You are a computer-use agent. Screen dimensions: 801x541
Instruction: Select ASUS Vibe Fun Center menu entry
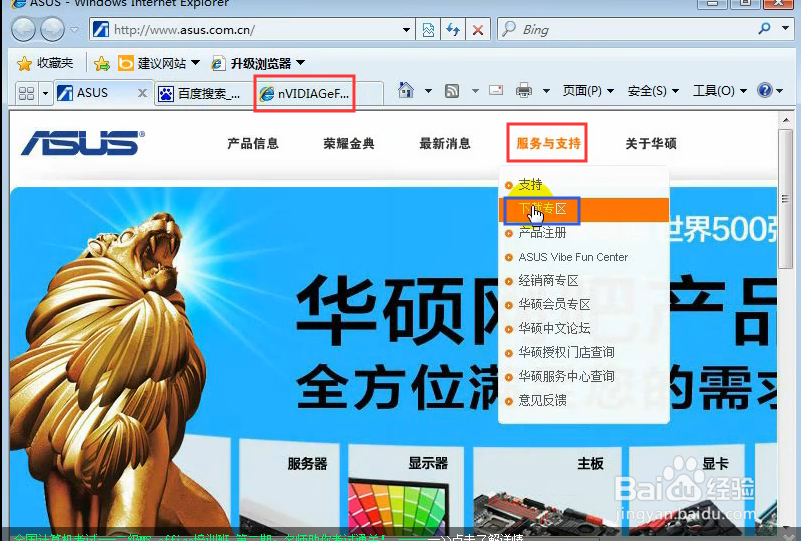(x=584, y=257)
